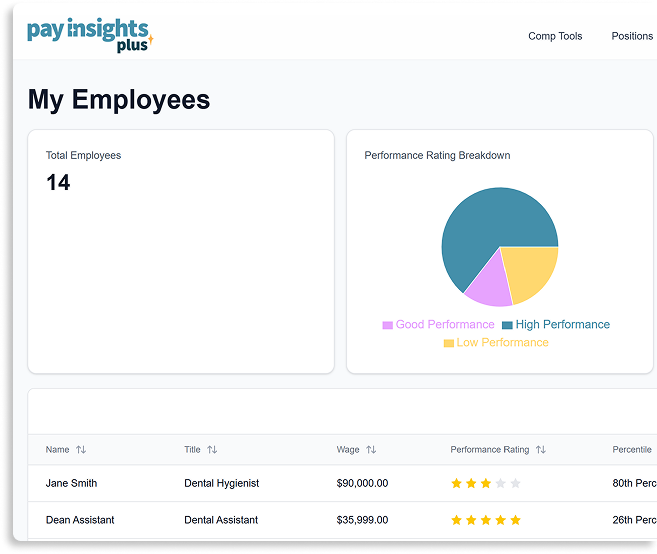Open the Dean Assistant employee row
The height and width of the screenshot is (554, 657).
(342, 520)
